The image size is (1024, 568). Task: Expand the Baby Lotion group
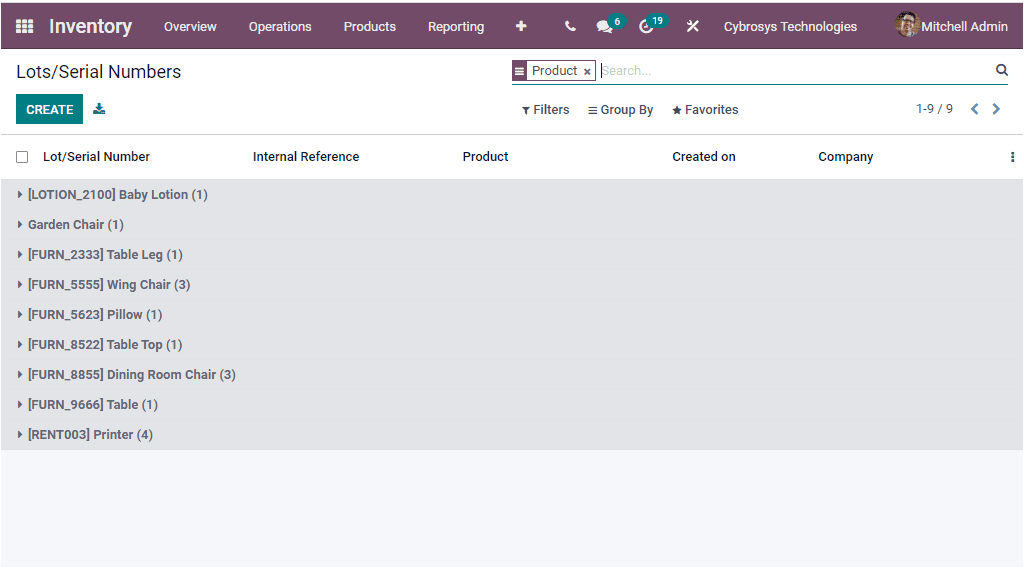[117, 195]
